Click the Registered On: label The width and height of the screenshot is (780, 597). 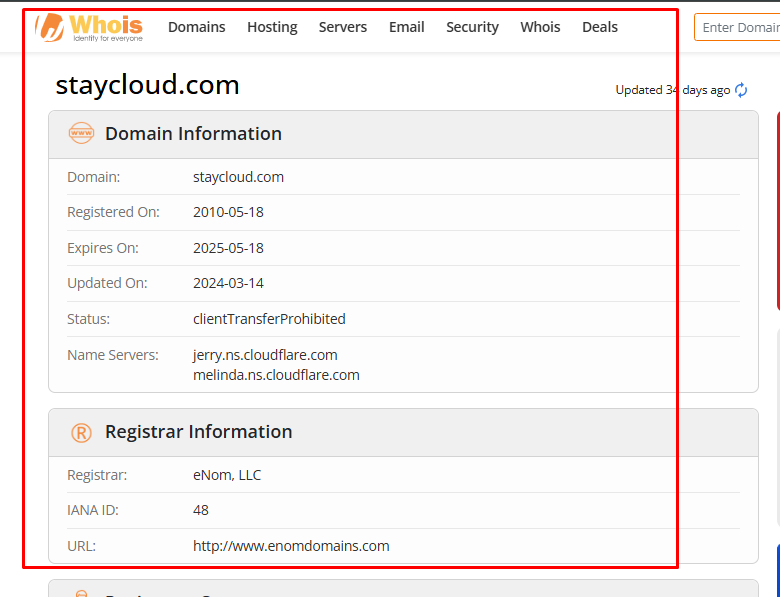113,212
